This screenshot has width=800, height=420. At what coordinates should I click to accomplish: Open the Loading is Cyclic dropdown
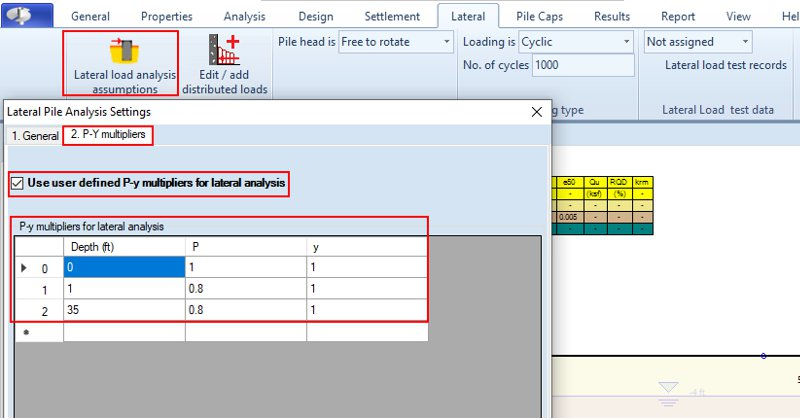coord(576,42)
